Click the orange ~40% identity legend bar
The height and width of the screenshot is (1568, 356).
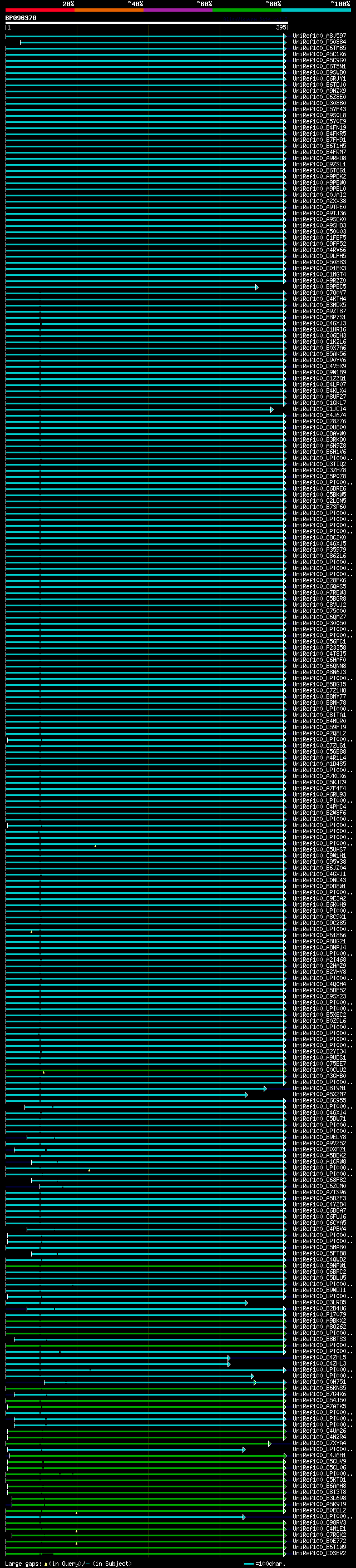coord(109,10)
